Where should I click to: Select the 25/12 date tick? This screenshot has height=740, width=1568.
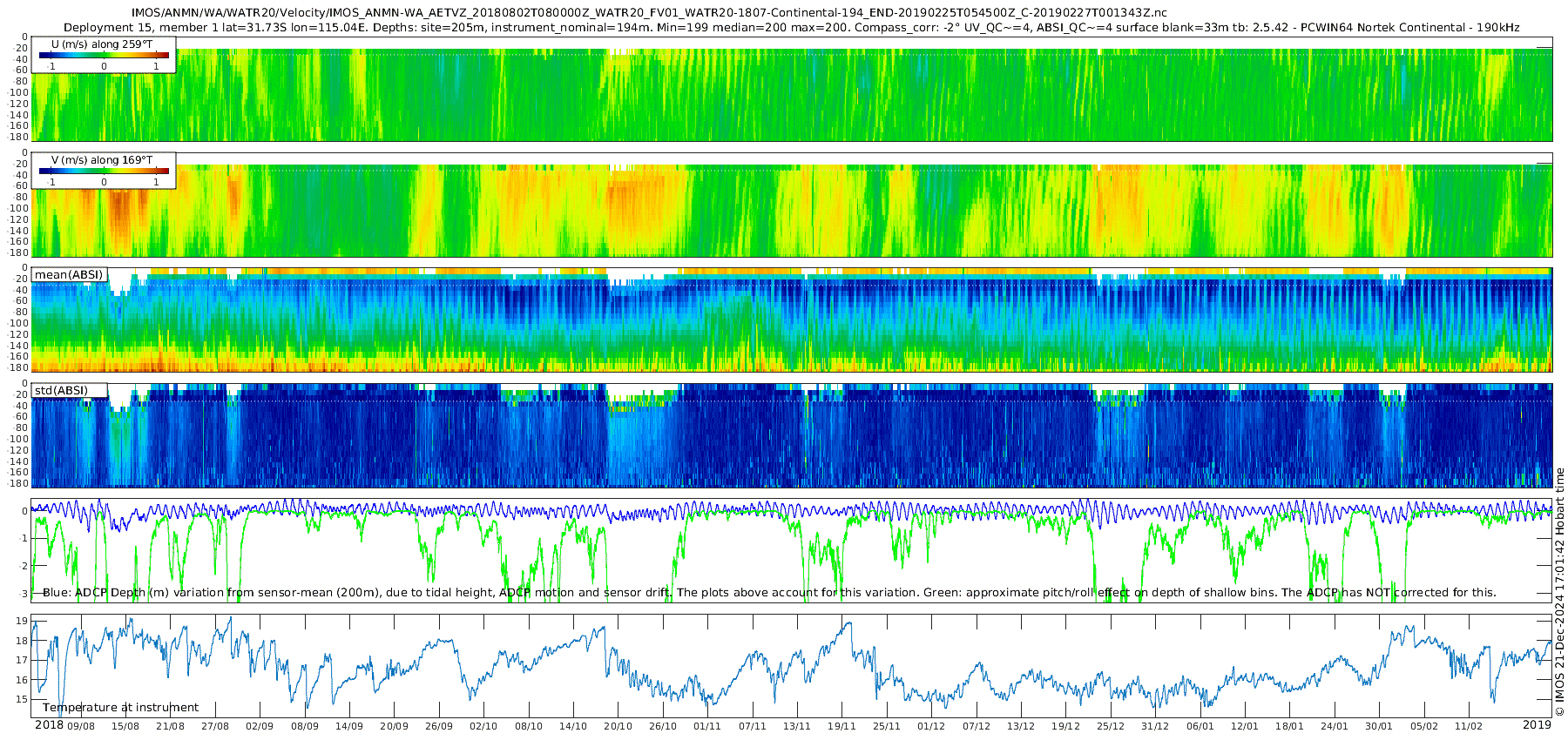(x=1111, y=726)
